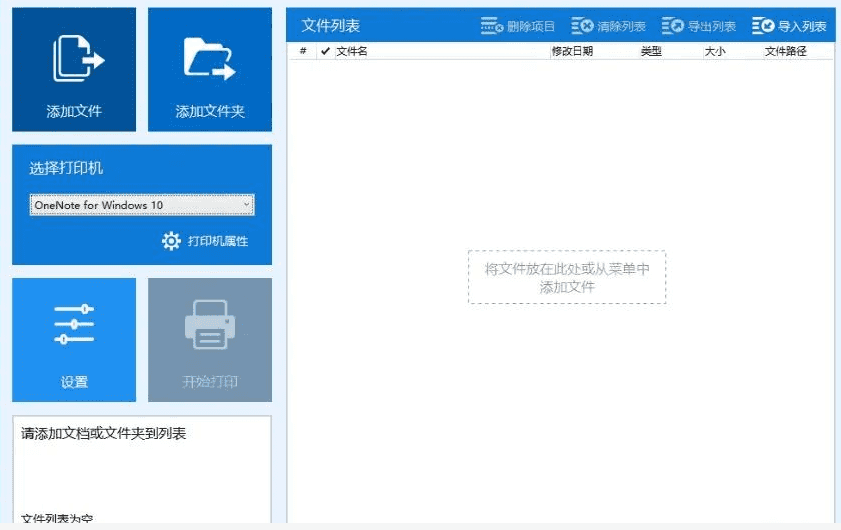Click the 开始打印 (Start Print) tile

pos(210,340)
